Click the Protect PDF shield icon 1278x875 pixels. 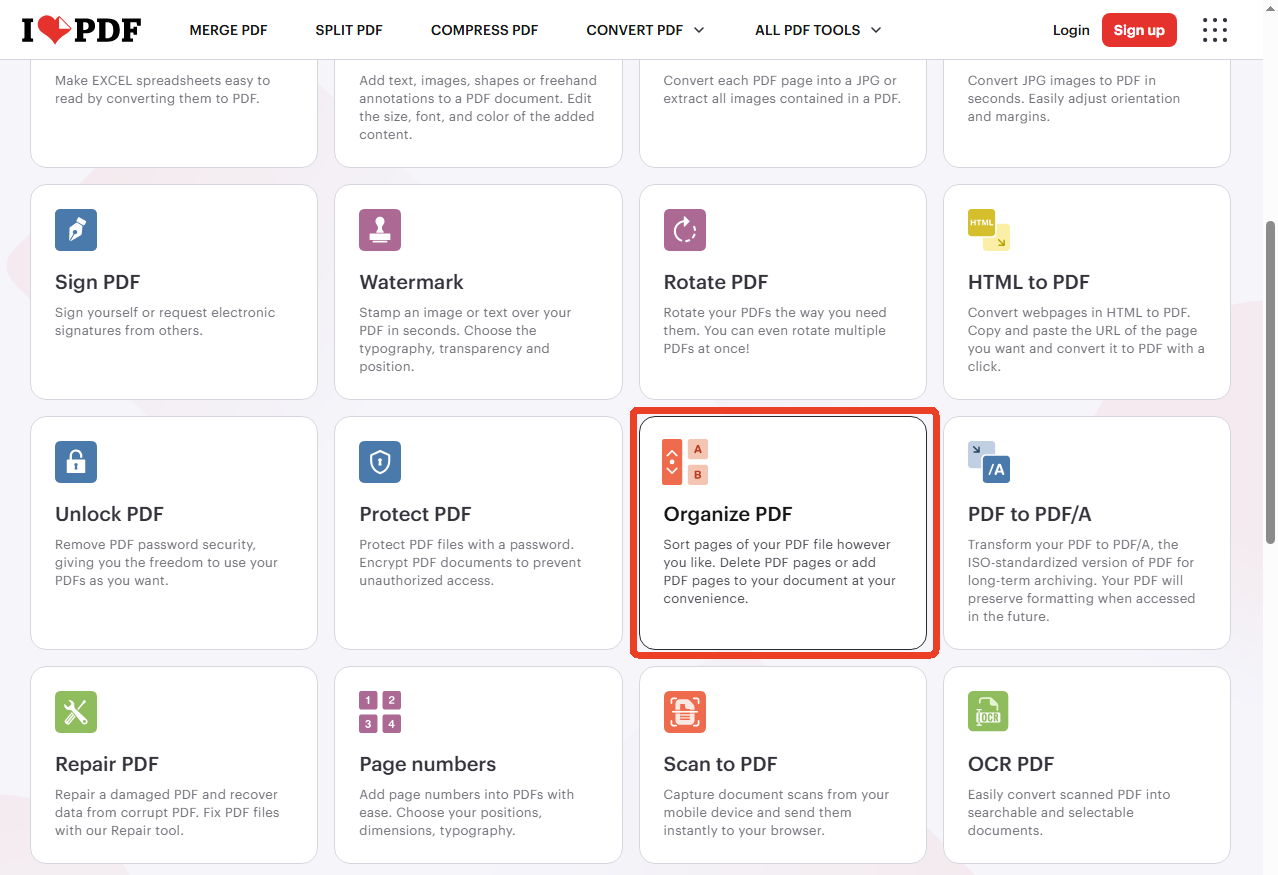[x=380, y=462]
